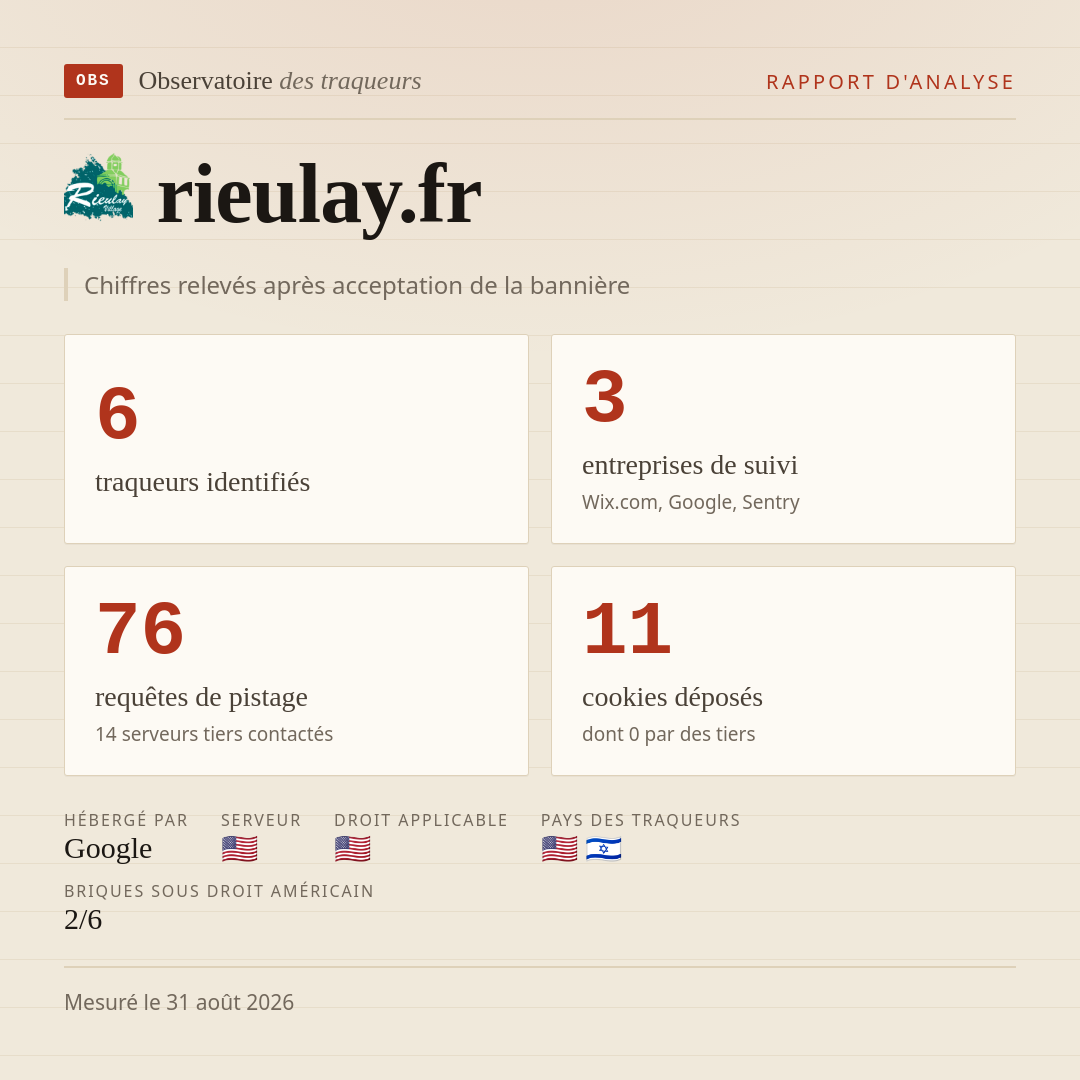The height and width of the screenshot is (1080, 1080).
Task: Click the US flag under Serveur
Action: 240,849
